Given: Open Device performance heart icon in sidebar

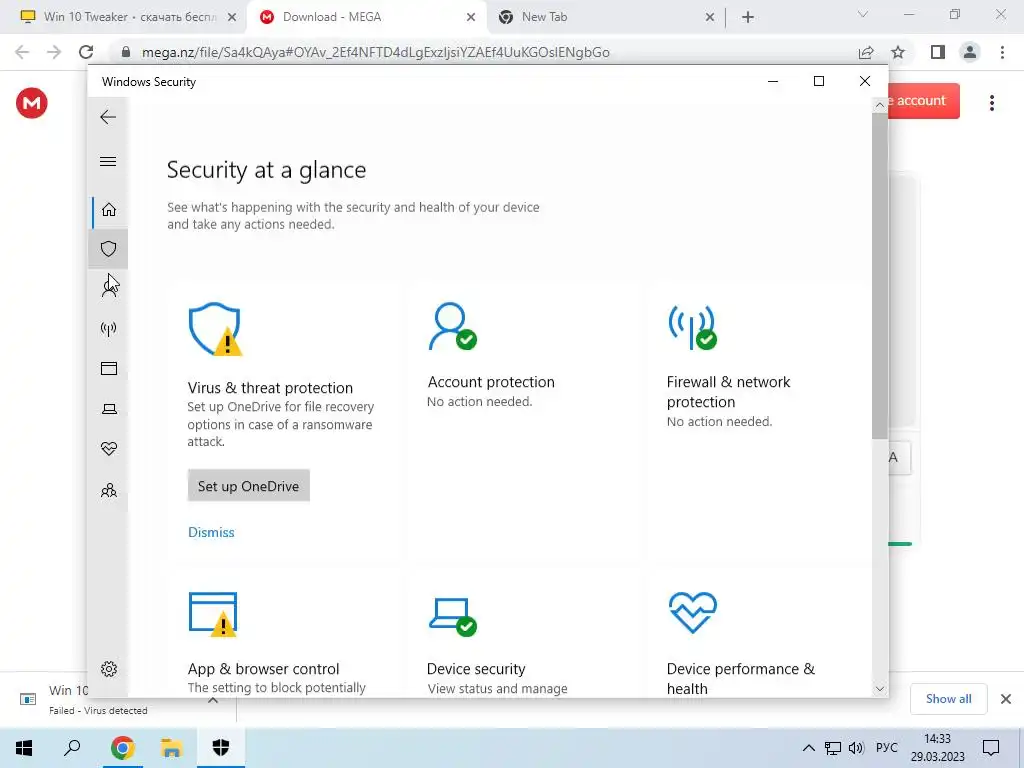Looking at the screenshot, I should pyautogui.click(x=108, y=449).
